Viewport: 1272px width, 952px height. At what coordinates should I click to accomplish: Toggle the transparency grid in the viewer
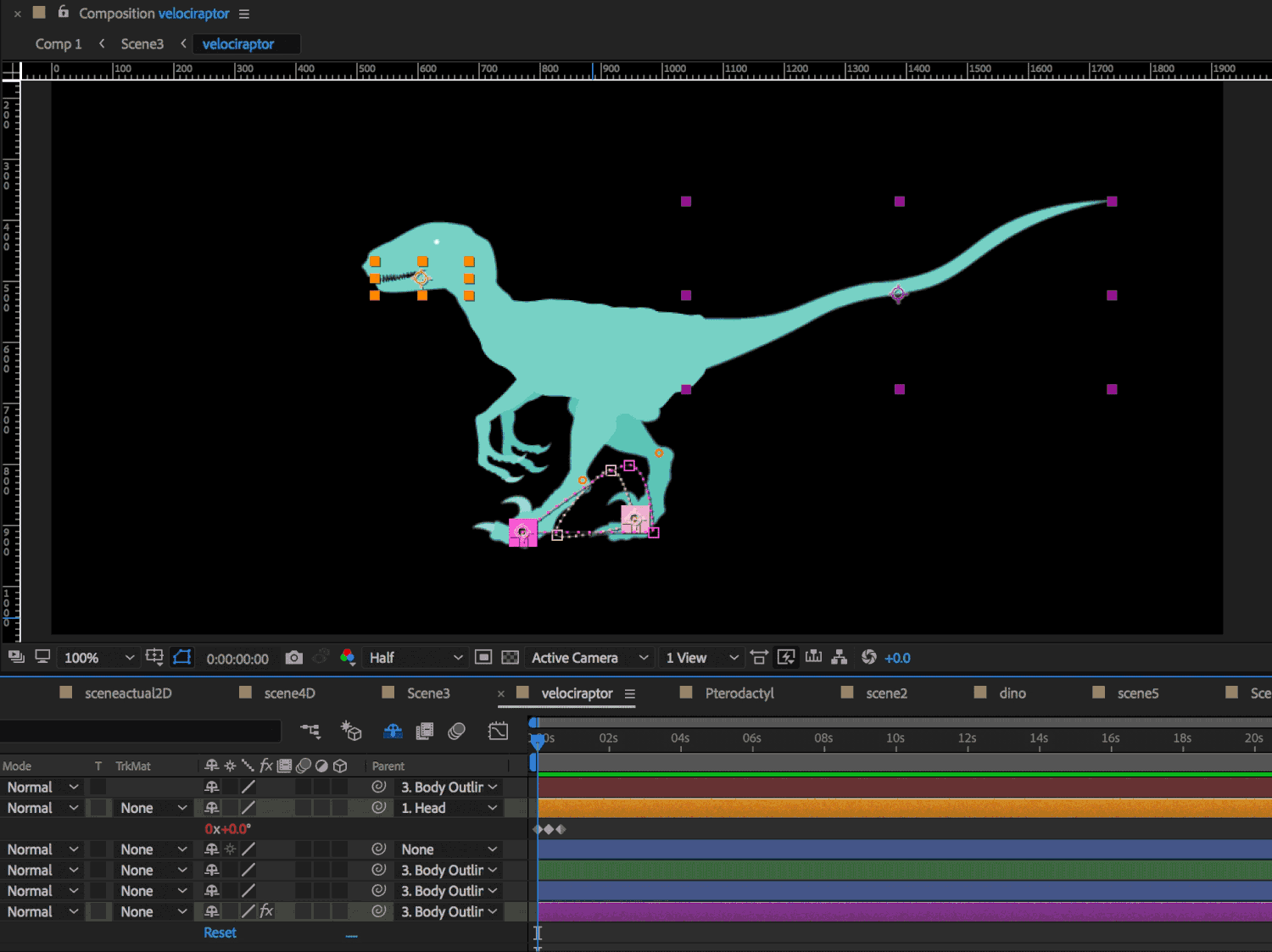click(510, 658)
